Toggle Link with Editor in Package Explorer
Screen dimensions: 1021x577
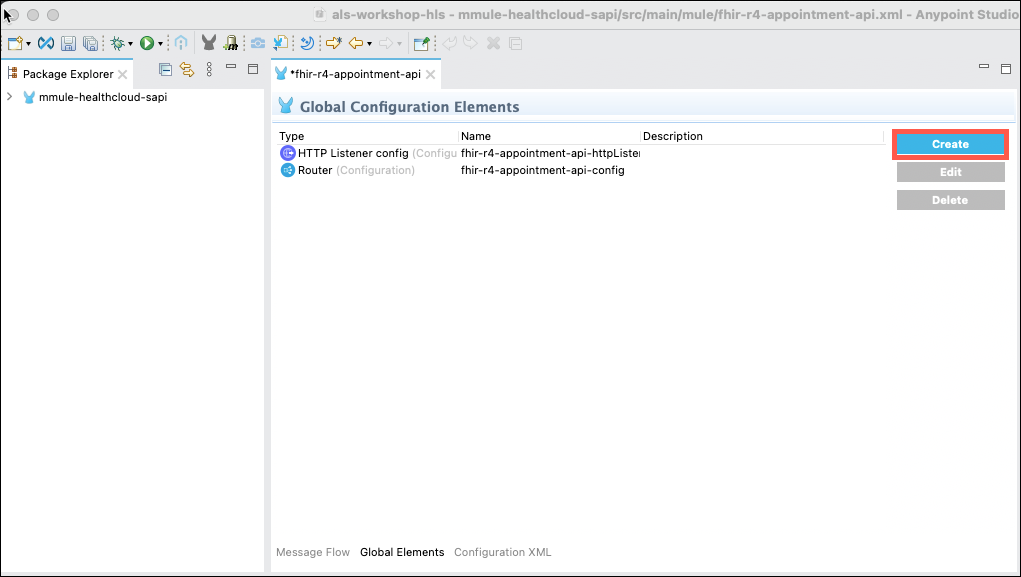[188, 70]
